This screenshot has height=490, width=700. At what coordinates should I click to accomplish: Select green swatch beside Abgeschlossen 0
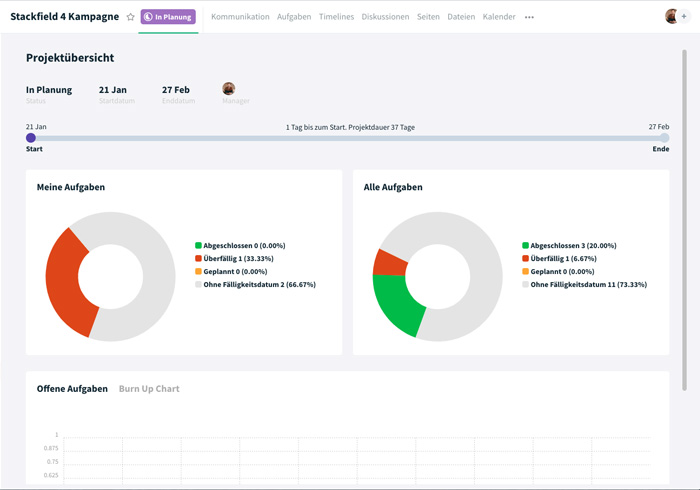pos(198,245)
